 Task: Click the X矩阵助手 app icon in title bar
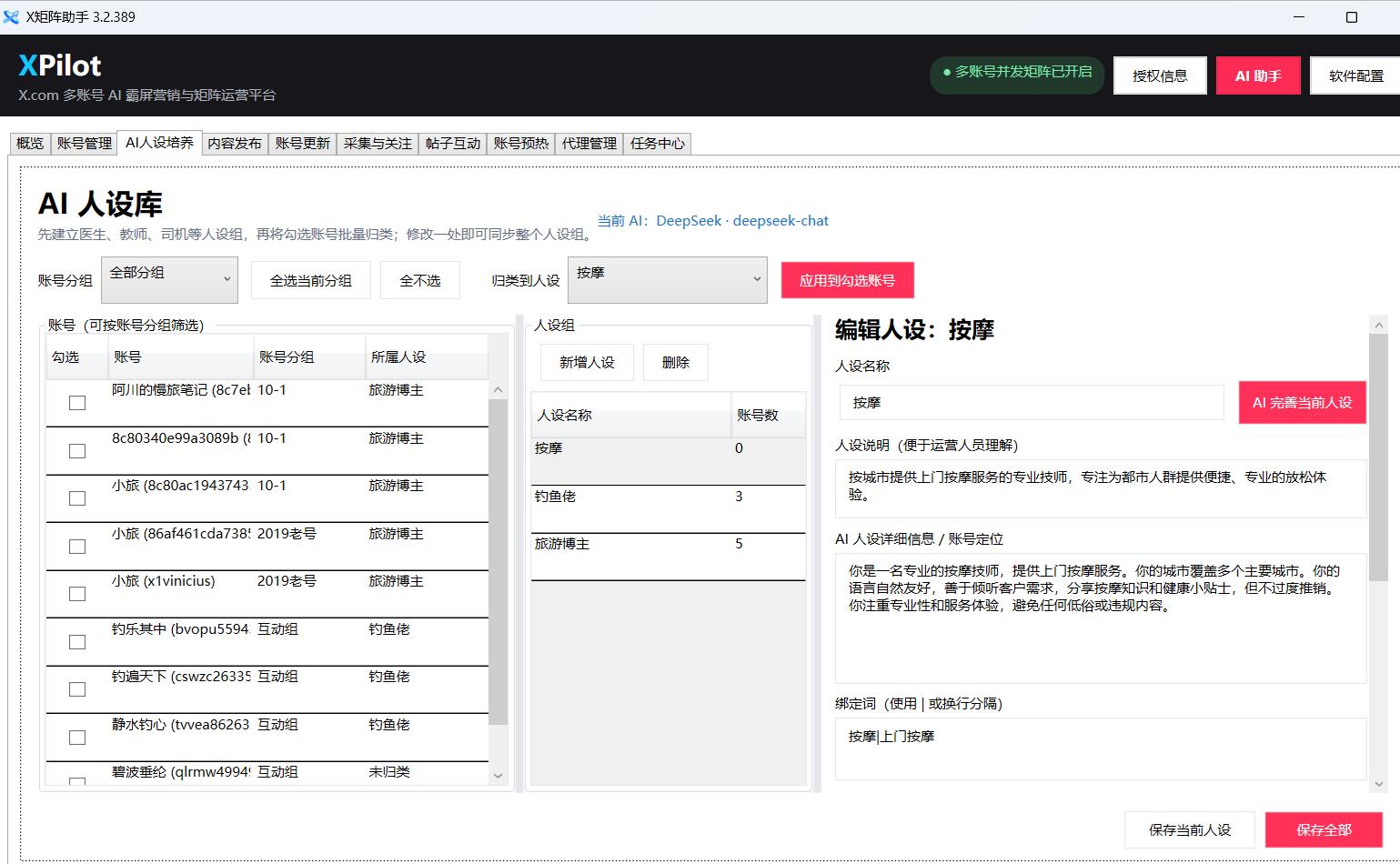tap(11, 17)
